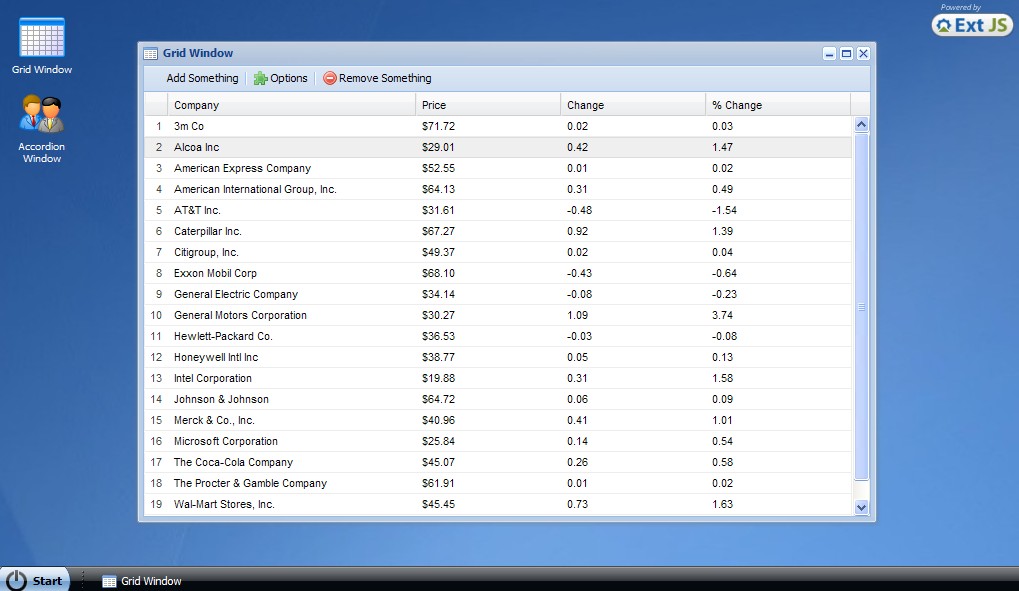
Task: Sort by Change column header
Action: click(633, 105)
